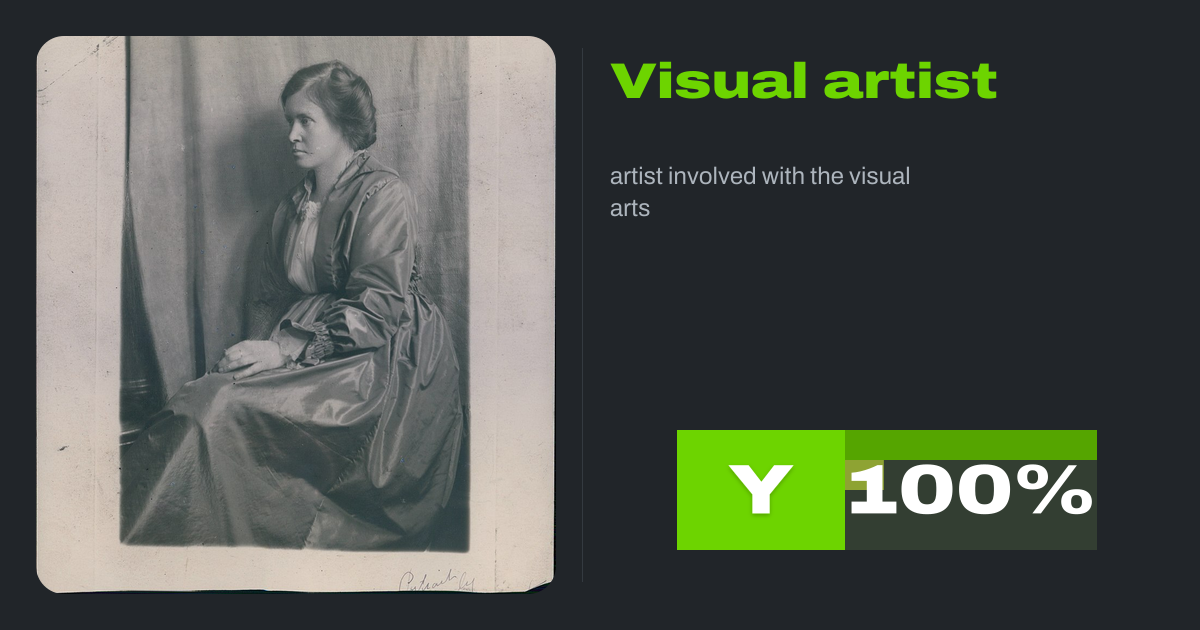Open the Visual artist heading

(804, 81)
